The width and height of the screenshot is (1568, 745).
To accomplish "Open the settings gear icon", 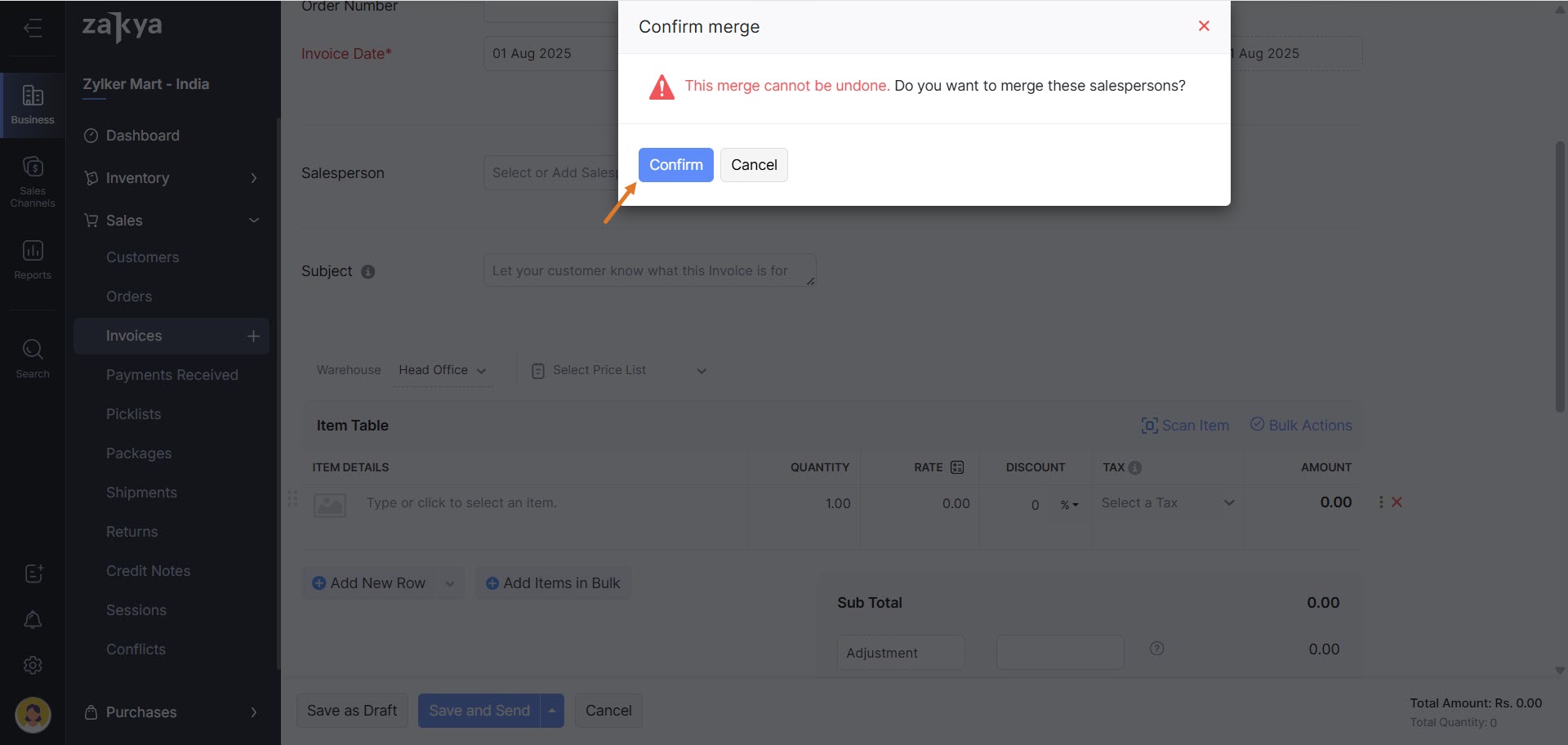I will [33, 666].
